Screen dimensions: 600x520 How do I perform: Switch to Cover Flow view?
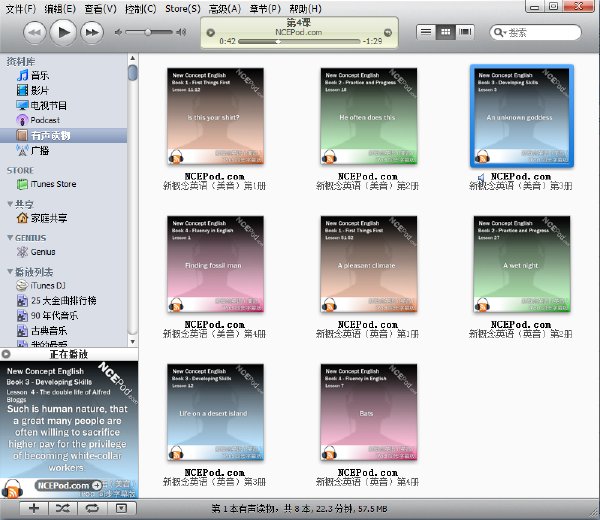point(465,32)
